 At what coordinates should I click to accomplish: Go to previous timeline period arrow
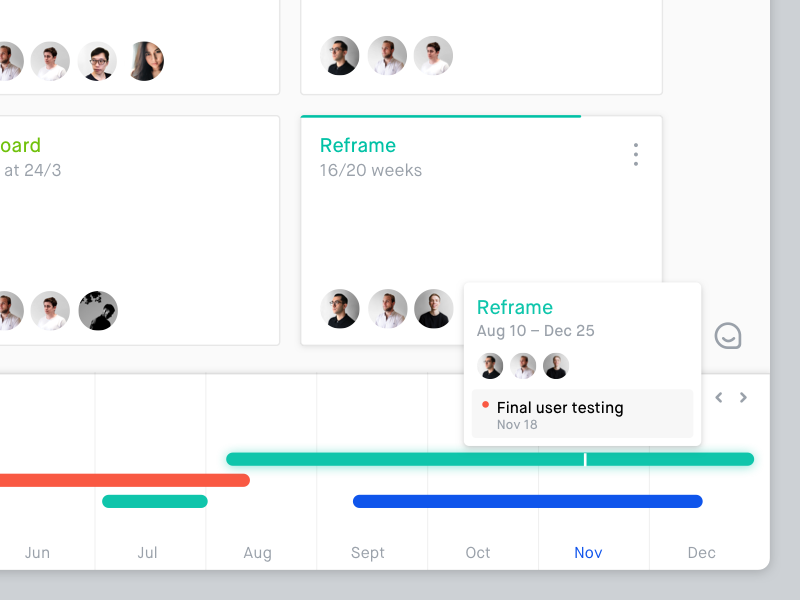point(718,398)
